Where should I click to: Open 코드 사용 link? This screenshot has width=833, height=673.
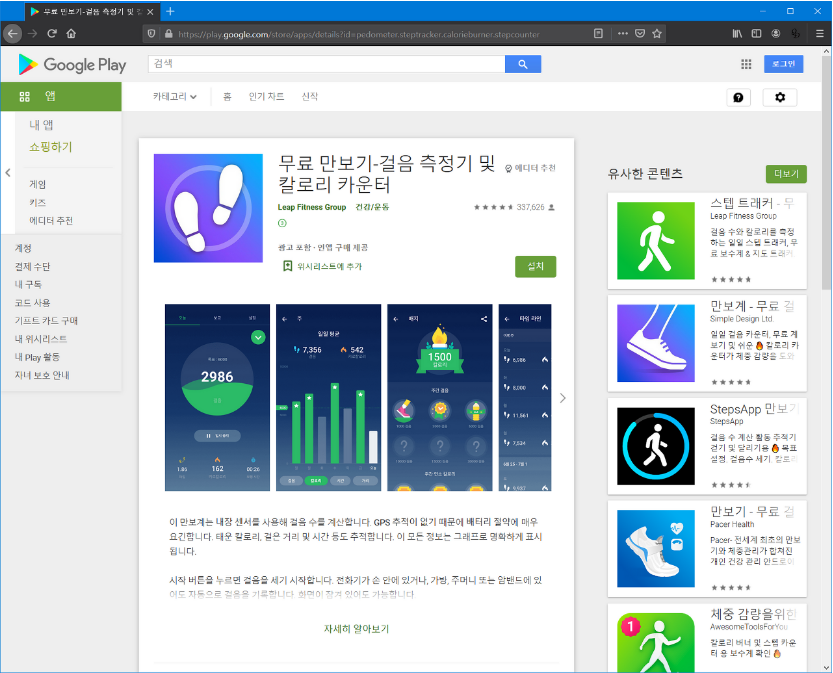point(32,302)
